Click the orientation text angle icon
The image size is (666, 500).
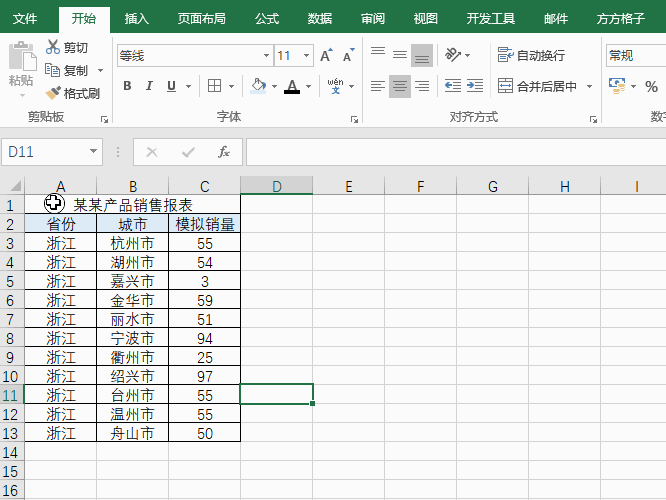tap(452, 55)
